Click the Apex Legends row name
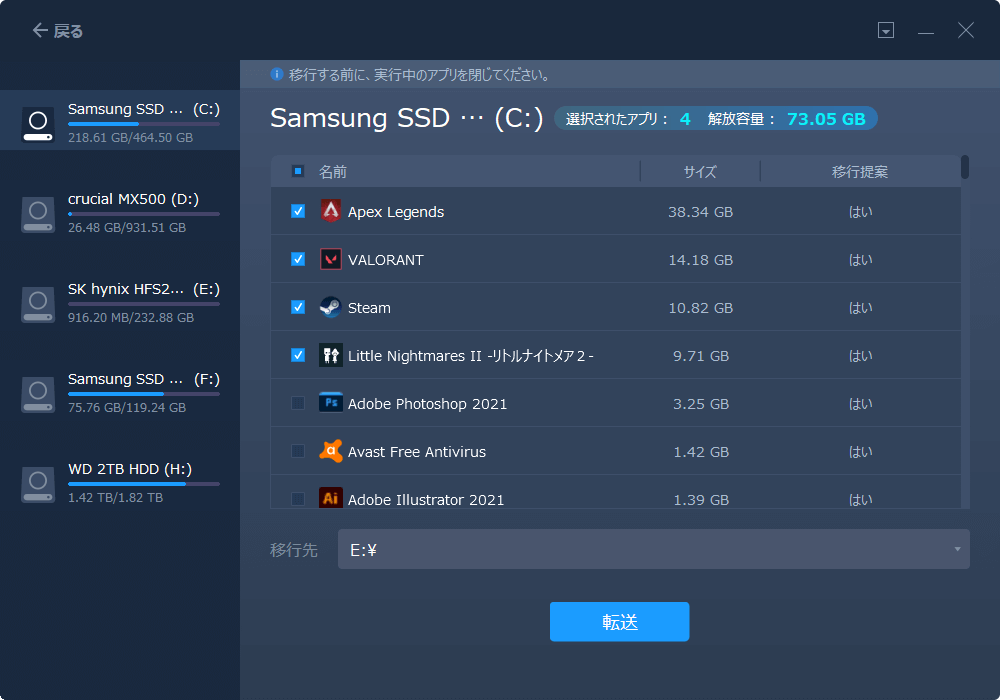Image resolution: width=1000 pixels, height=700 pixels. click(396, 212)
